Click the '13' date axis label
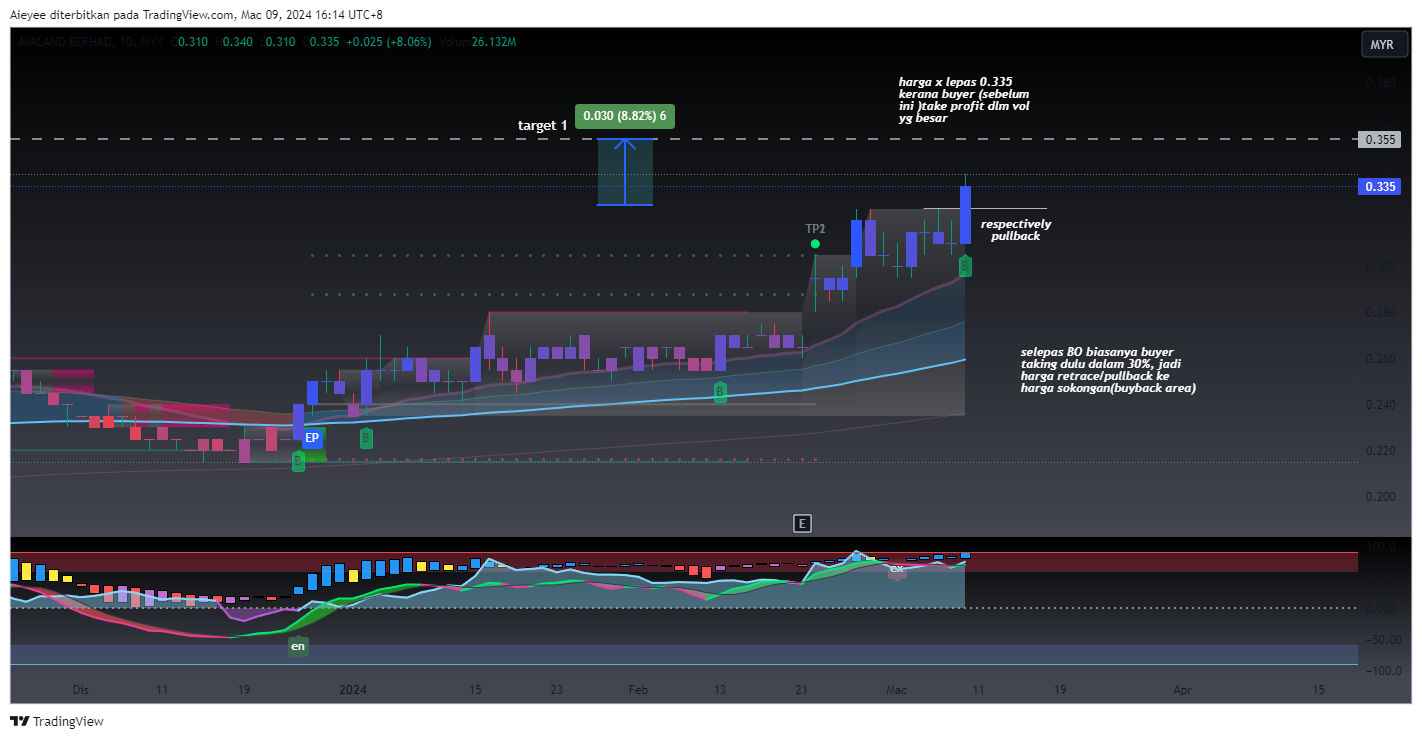 [720, 690]
